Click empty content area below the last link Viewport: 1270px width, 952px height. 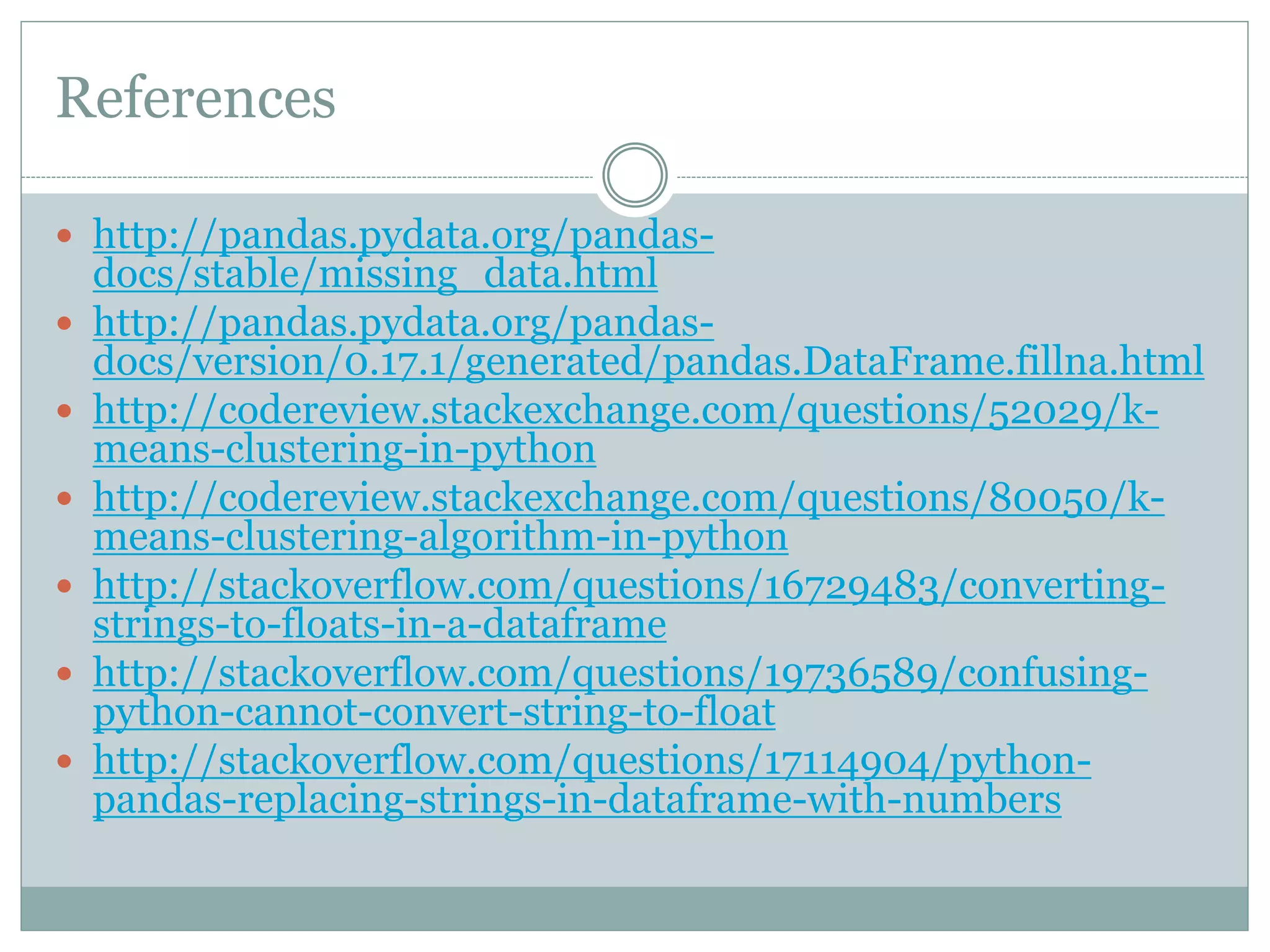pyautogui.click(x=634, y=855)
